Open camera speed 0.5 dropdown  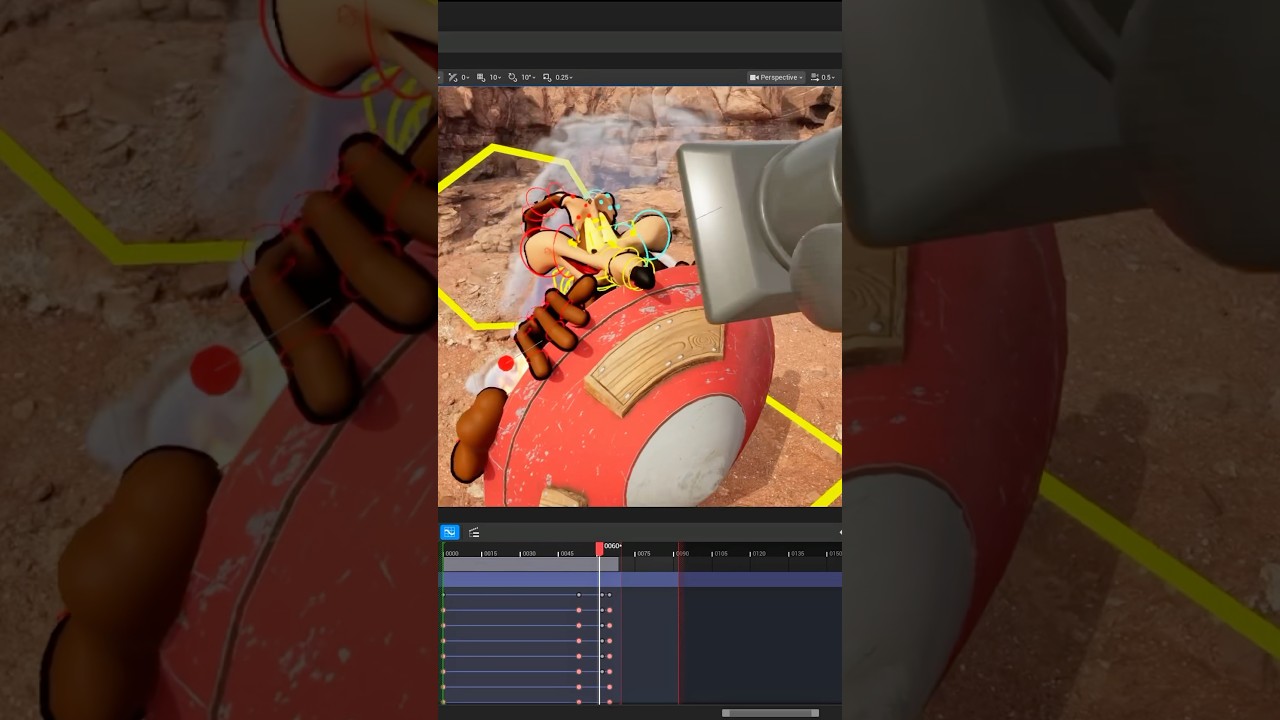point(822,77)
